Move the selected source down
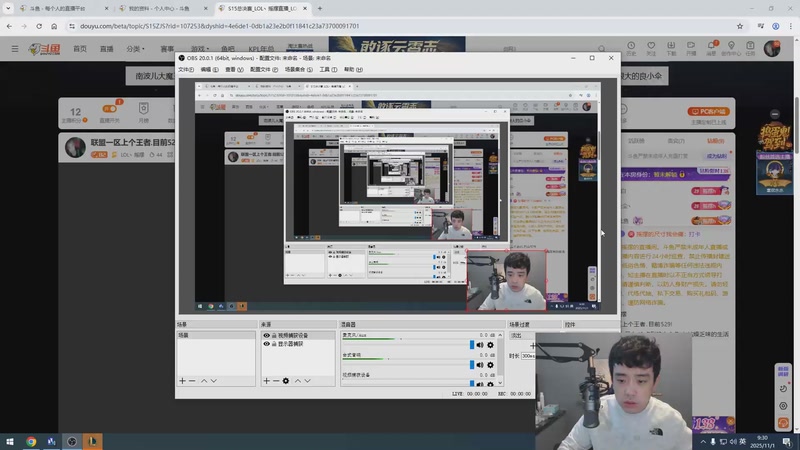Viewport: 800px width, 450px height. 308,381
